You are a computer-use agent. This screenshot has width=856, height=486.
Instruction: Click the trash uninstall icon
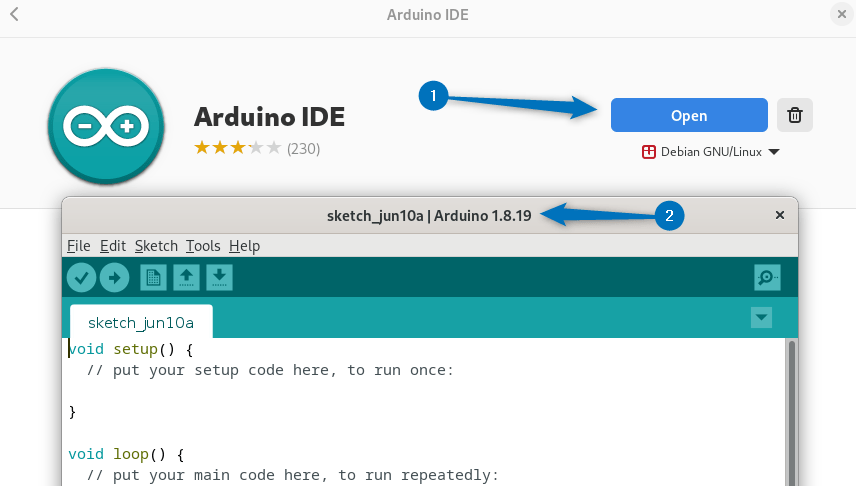(795, 115)
